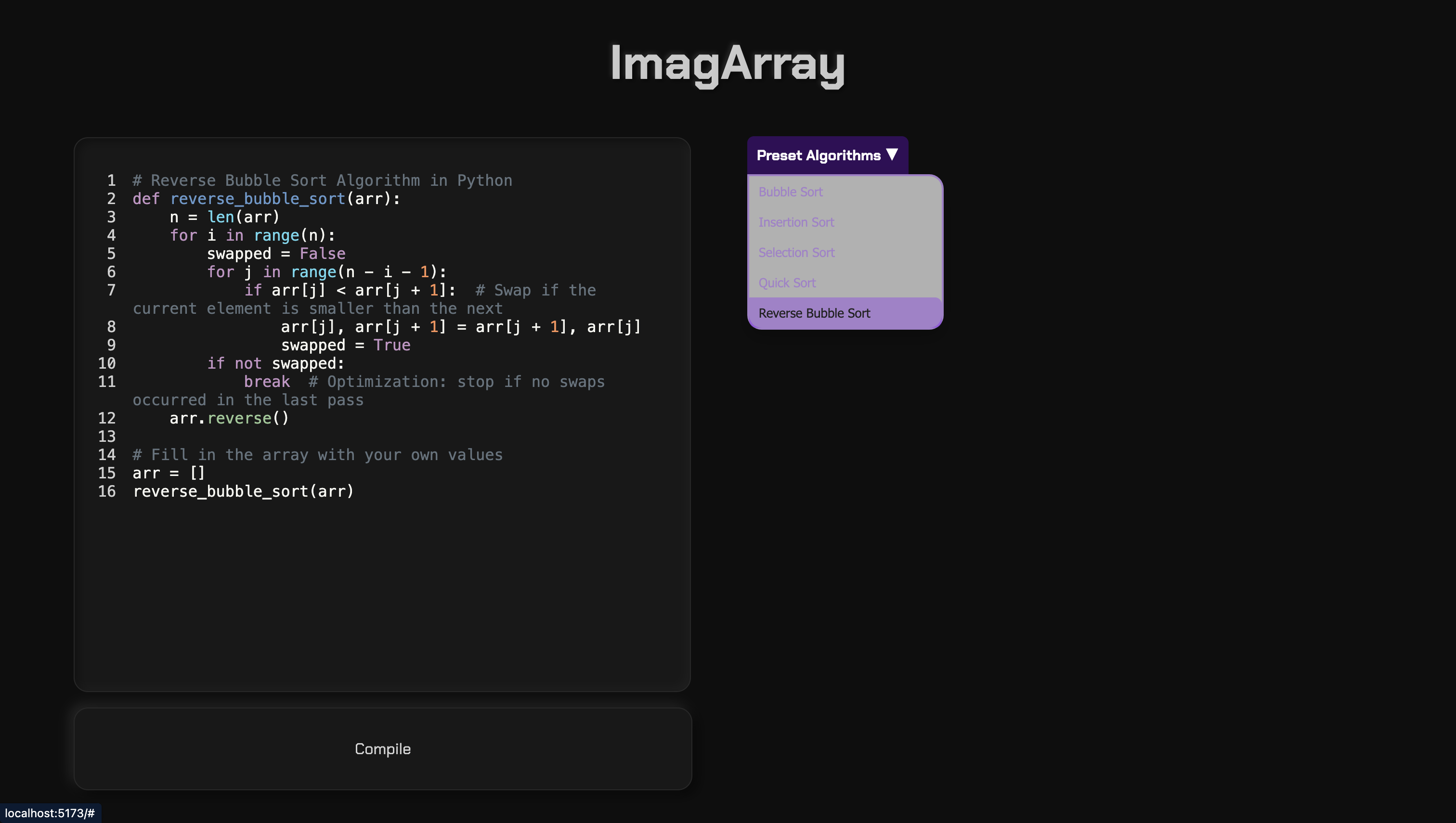
Task: Click the 'if not swapped:' line
Action: tap(275, 363)
